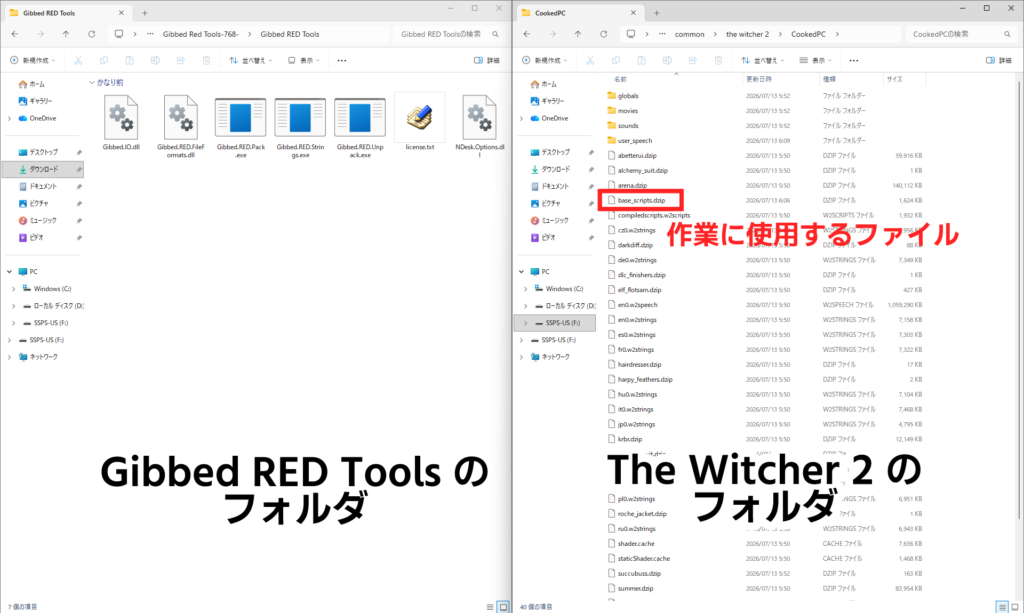Toggle 詳細 pane in CookedPC window
Viewport: 1024px width, 613px height.
pyautogui.click(x=999, y=60)
